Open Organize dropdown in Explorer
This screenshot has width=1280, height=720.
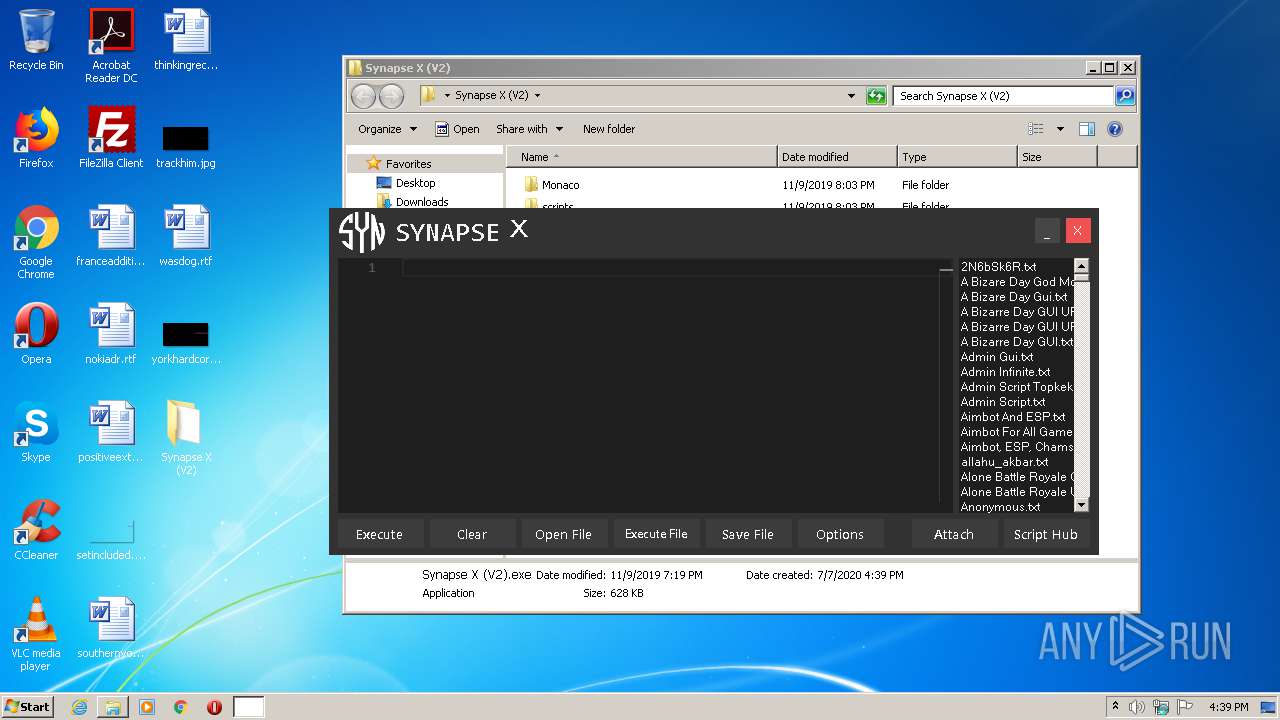(387, 129)
